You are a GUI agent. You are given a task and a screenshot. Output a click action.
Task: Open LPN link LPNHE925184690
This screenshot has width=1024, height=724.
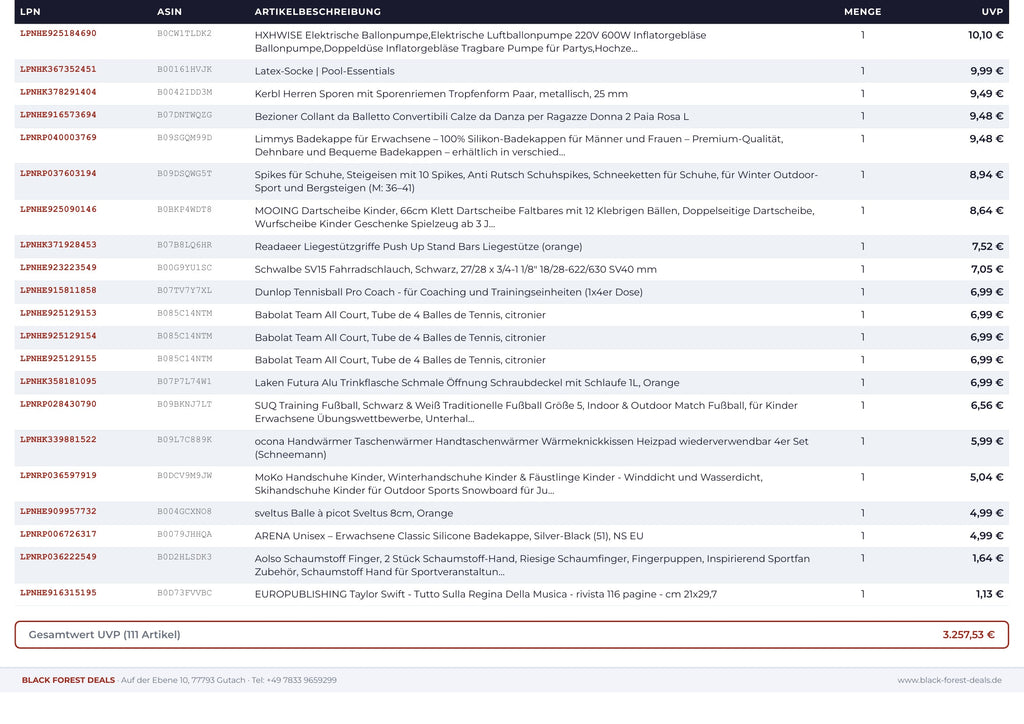coord(58,33)
